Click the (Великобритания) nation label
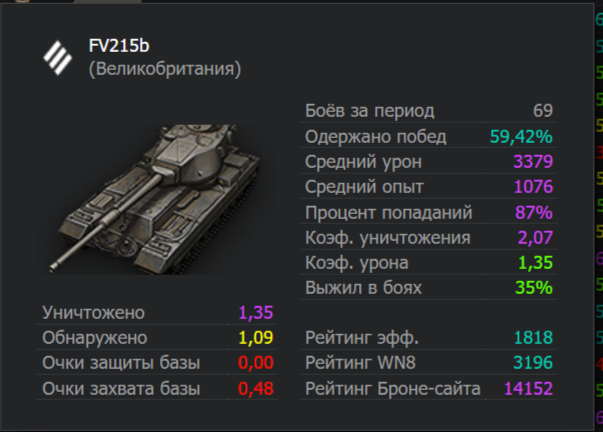The width and height of the screenshot is (603, 432). (165, 69)
